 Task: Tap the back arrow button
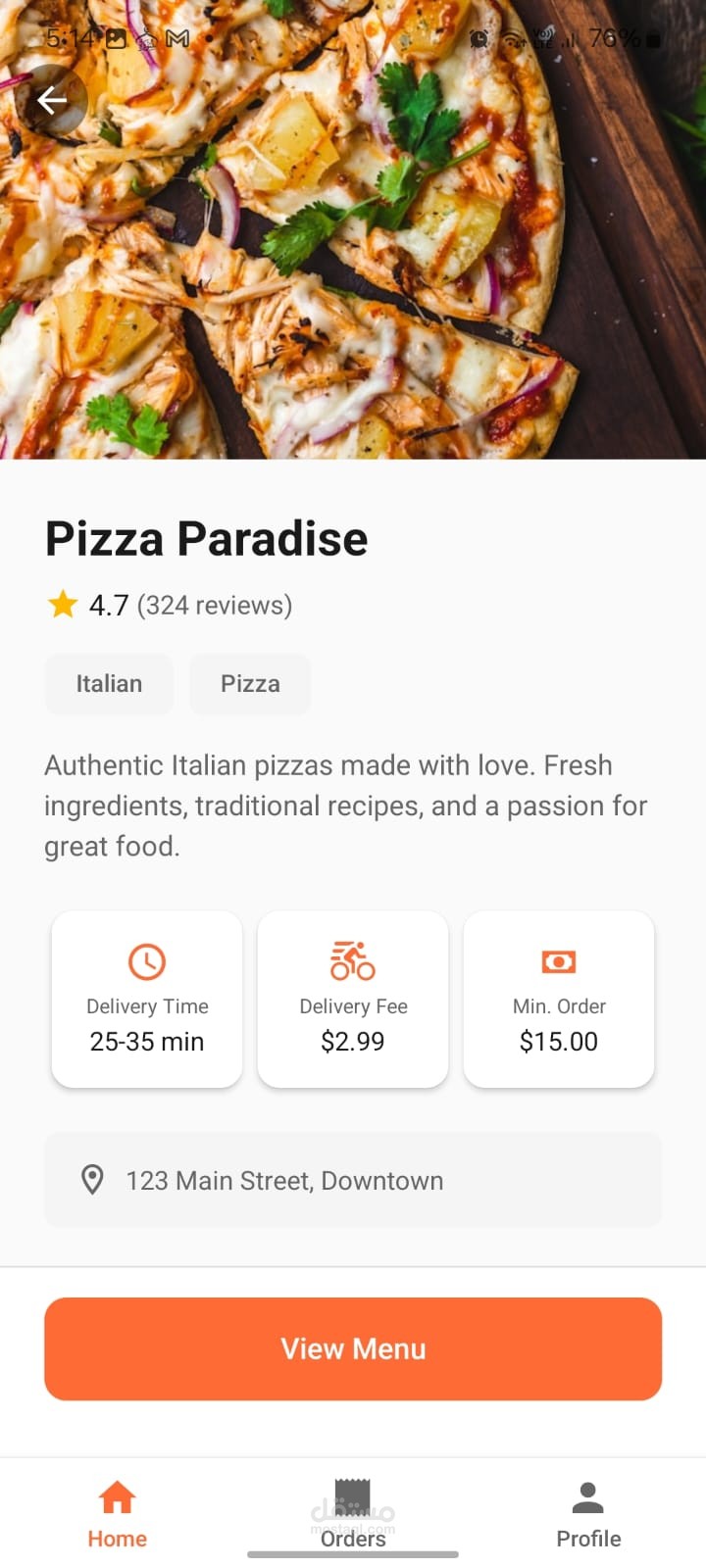[x=51, y=100]
